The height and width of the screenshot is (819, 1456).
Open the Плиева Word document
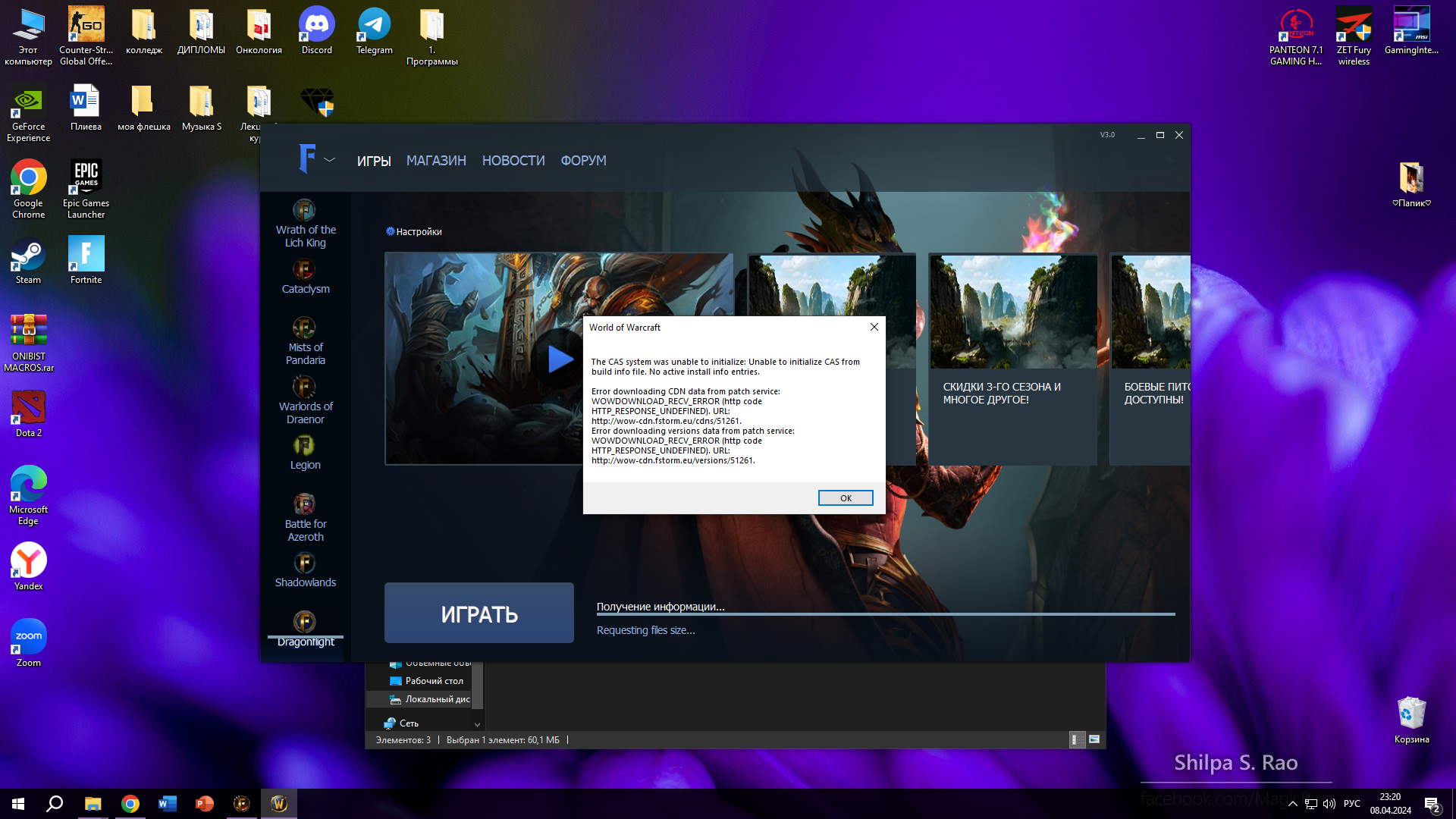86,108
